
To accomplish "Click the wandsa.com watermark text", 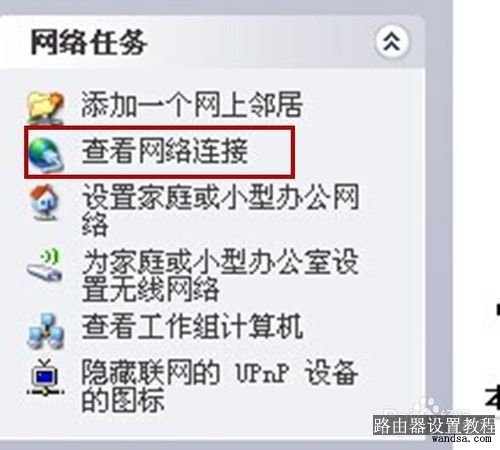I will point(461,438).
